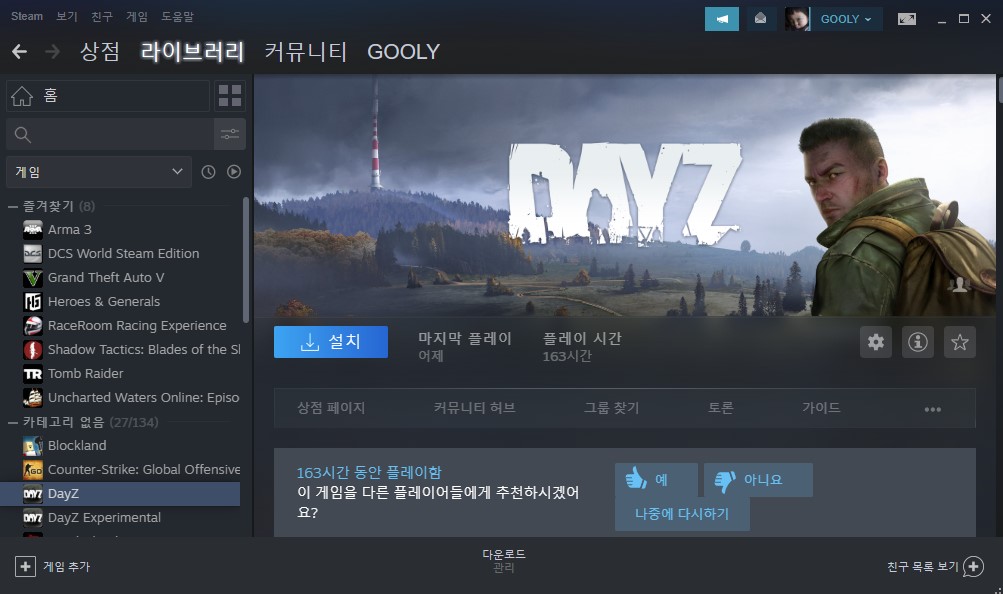Open the 그룹 찾기 link
Screen dimensions: 1003x594
(x=612, y=408)
